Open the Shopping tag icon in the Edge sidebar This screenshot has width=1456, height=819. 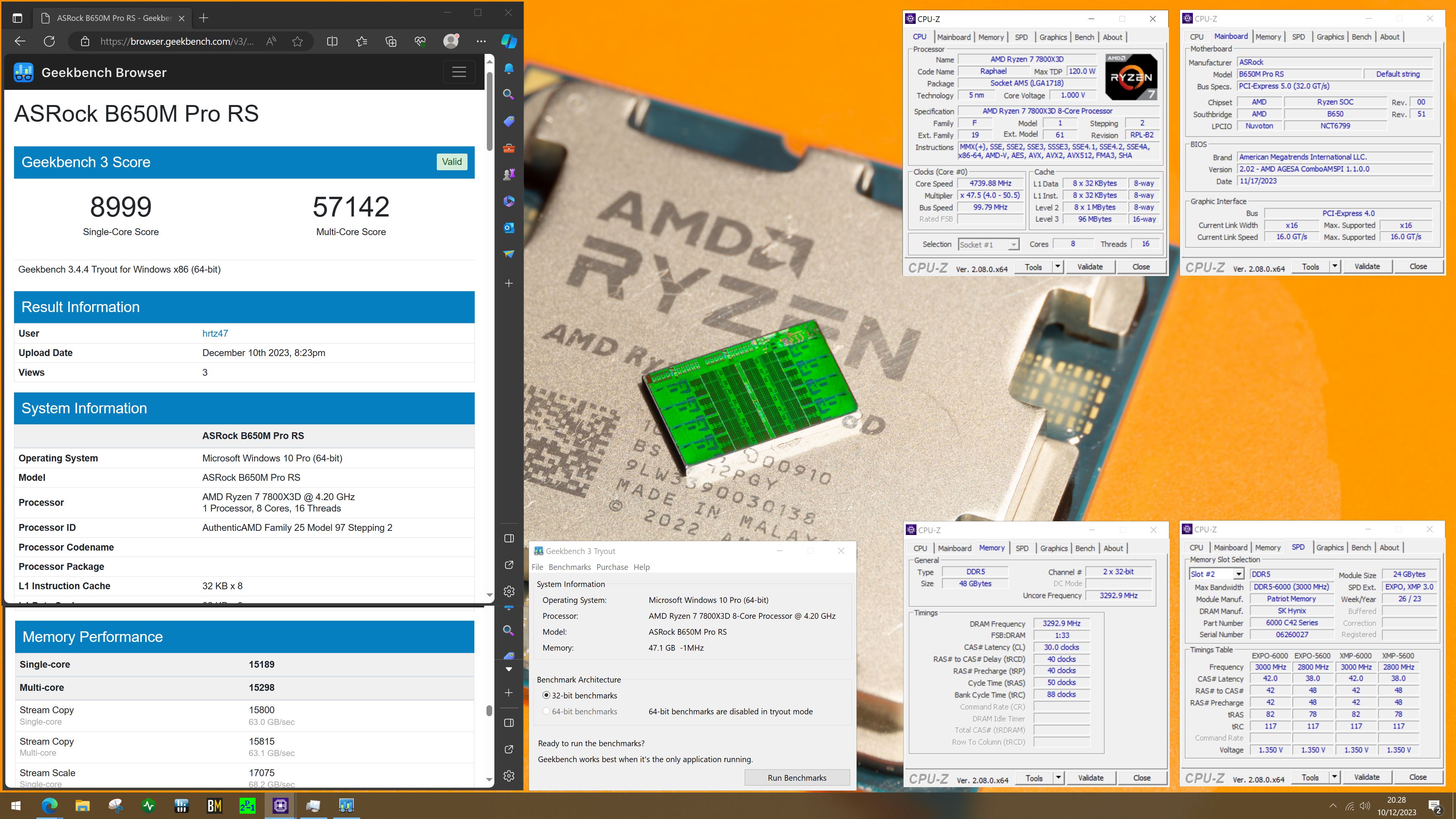coord(509,121)
